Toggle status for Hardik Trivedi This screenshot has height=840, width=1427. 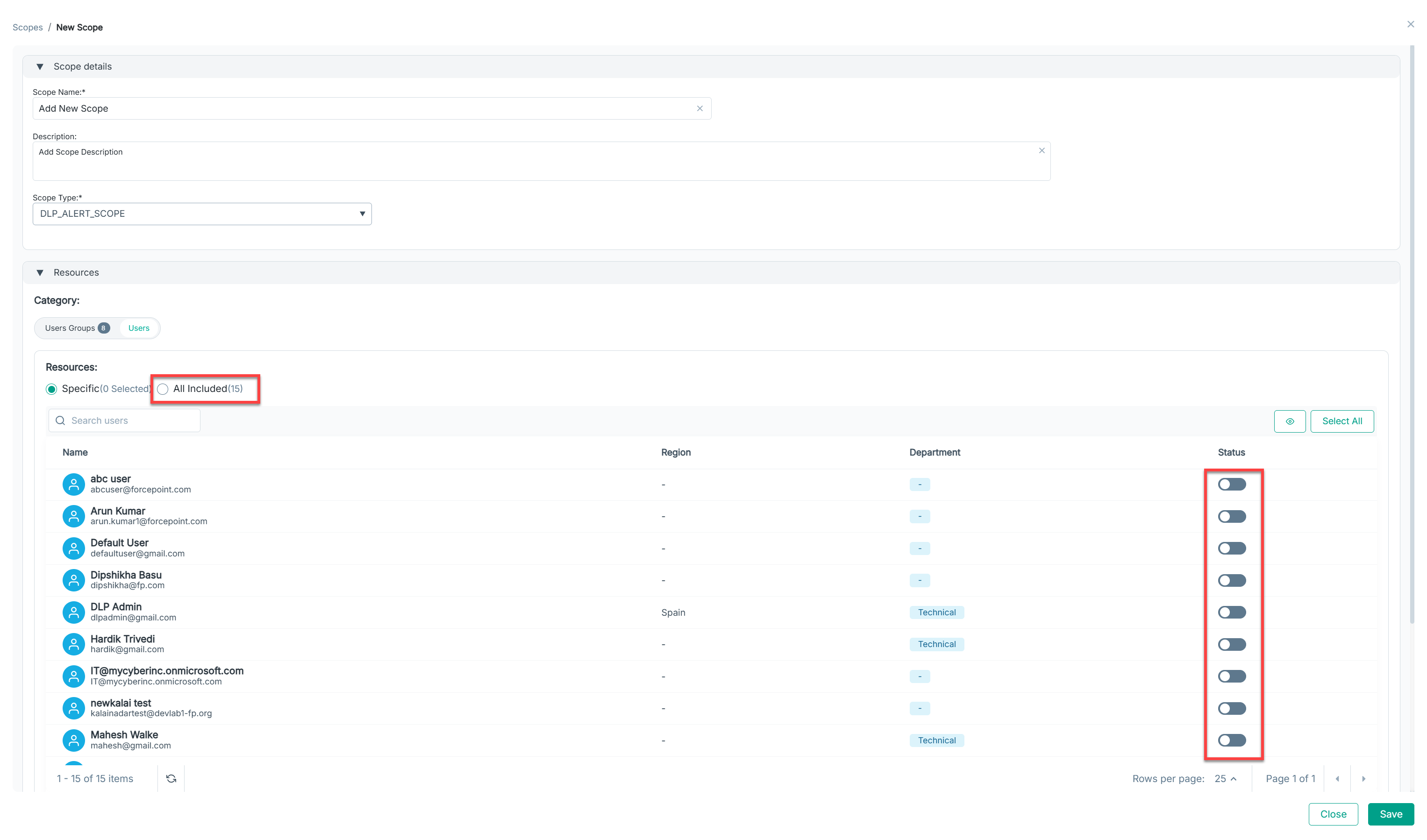[1231, 644]
